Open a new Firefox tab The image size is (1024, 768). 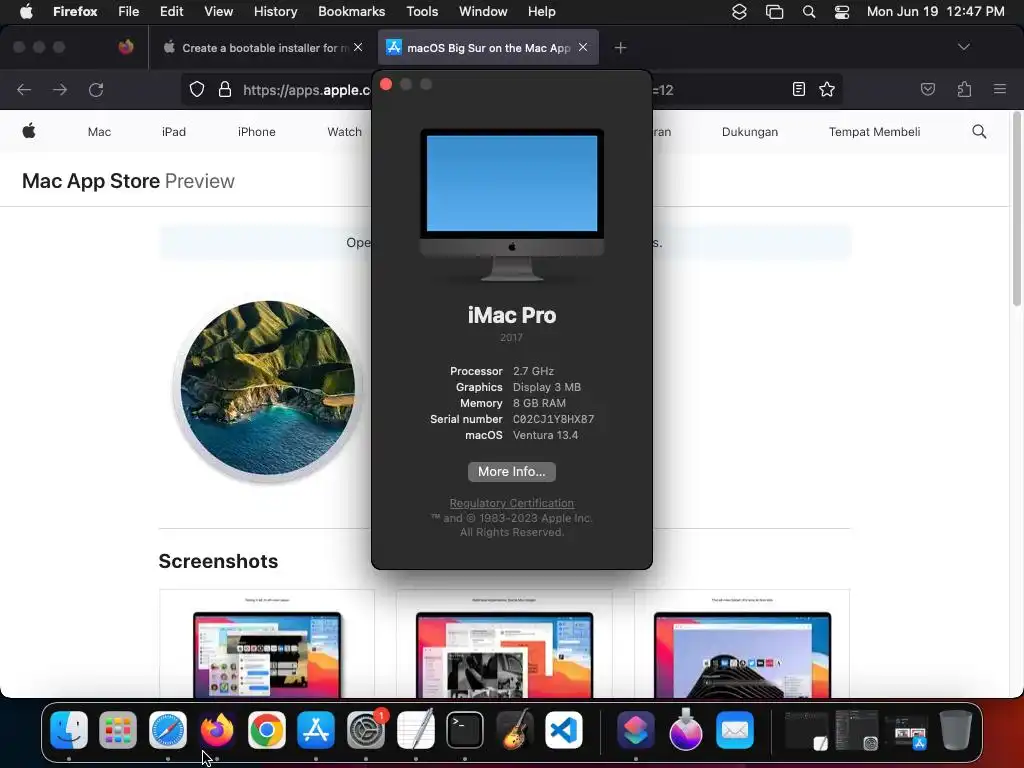pos(620,48)
